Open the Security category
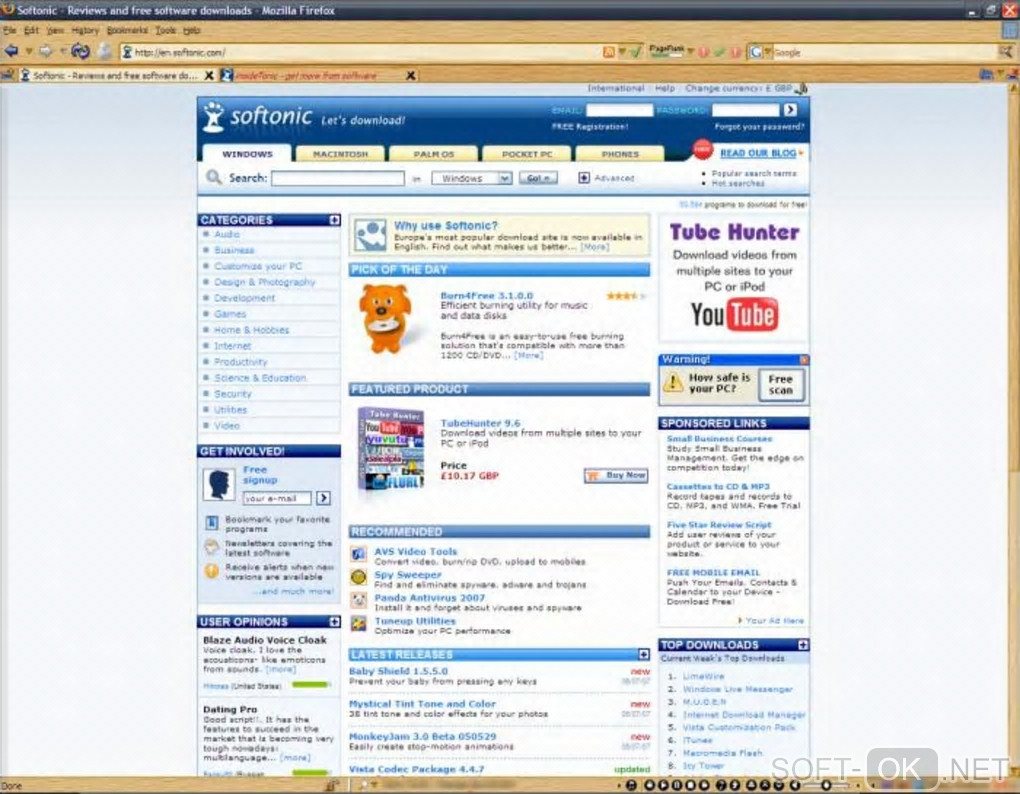This screenshot has height=794, width=1020. (x=233, y=394)
